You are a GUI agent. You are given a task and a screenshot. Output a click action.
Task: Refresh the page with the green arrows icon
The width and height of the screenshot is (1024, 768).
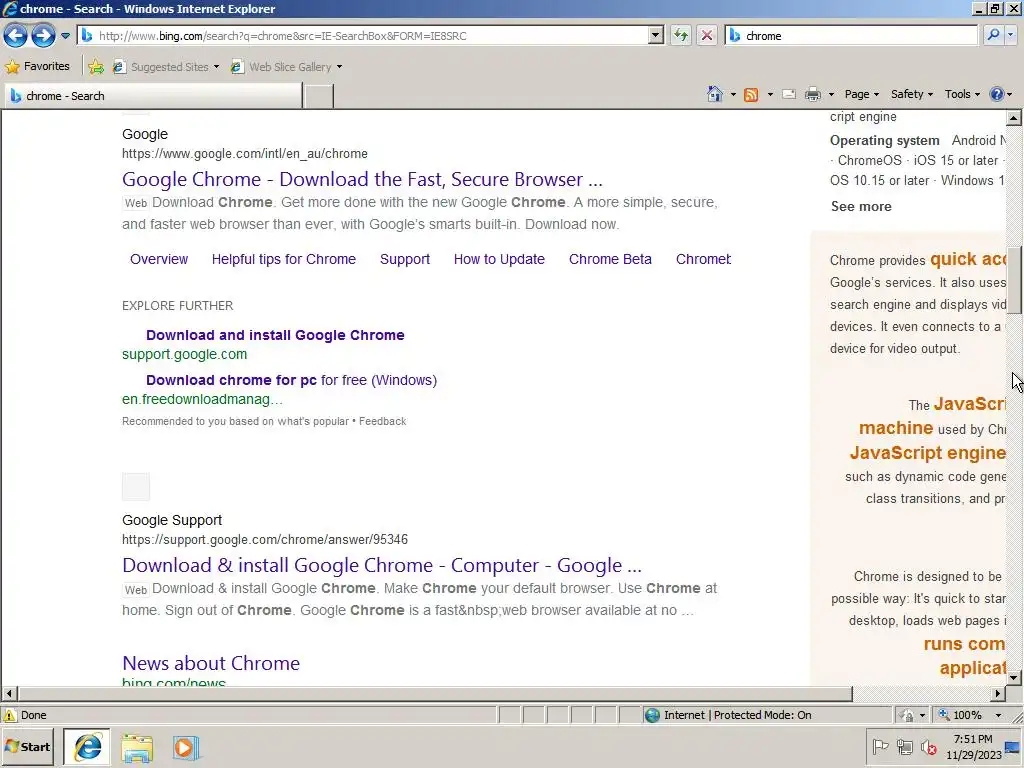[680, 35]
